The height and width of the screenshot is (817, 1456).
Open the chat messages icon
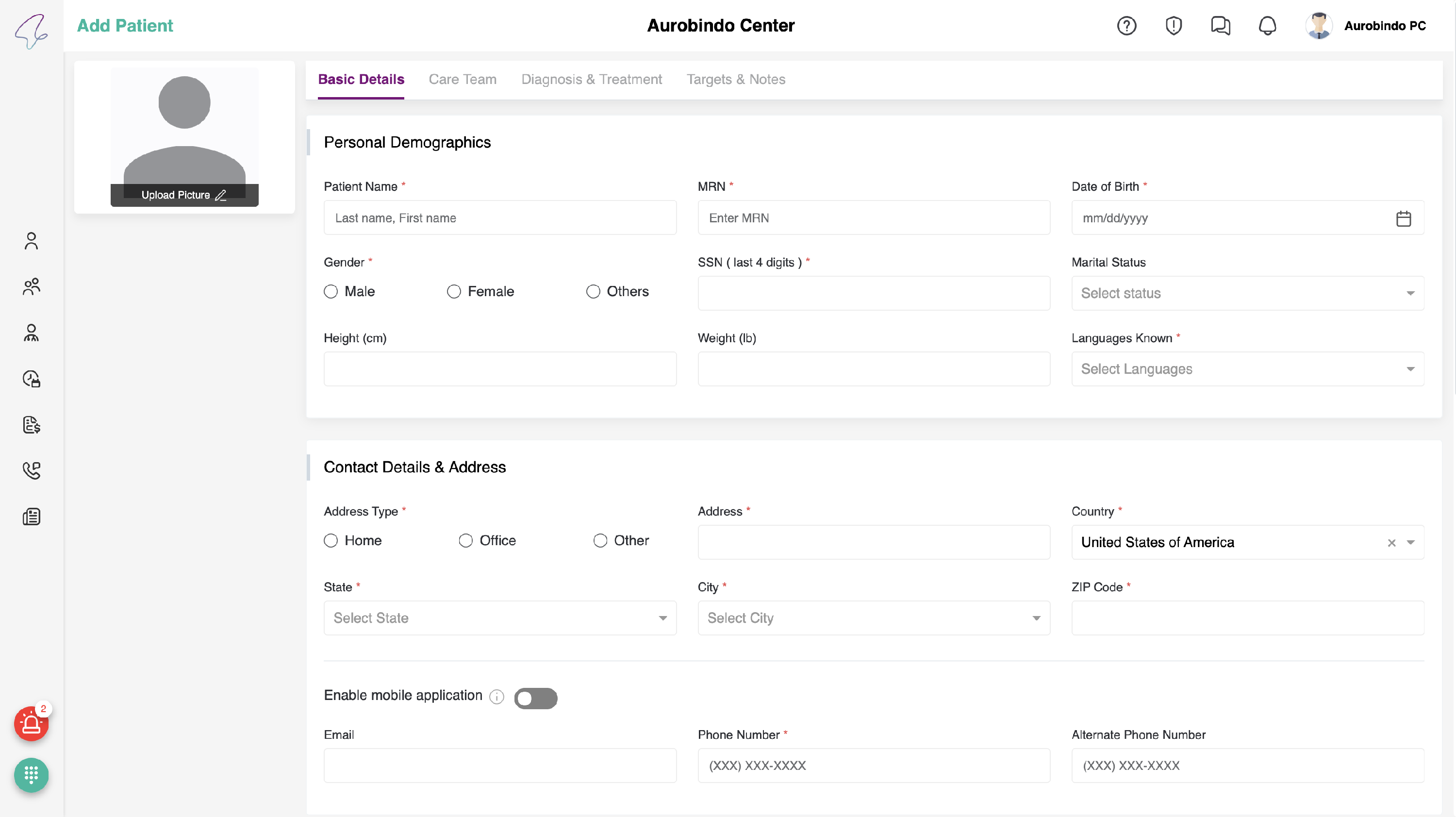(1220, 25)
